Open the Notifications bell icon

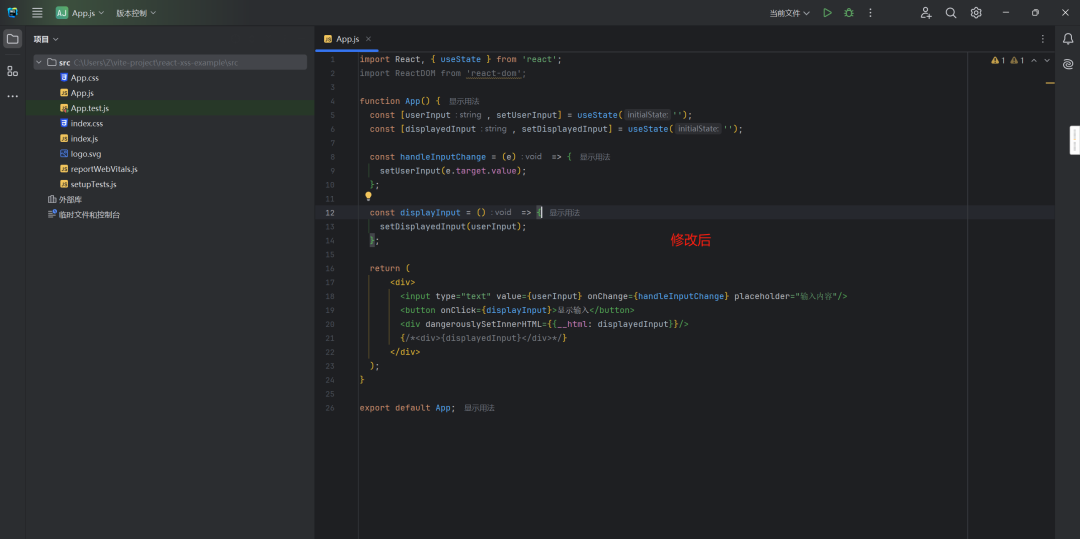pos(1068,39)
